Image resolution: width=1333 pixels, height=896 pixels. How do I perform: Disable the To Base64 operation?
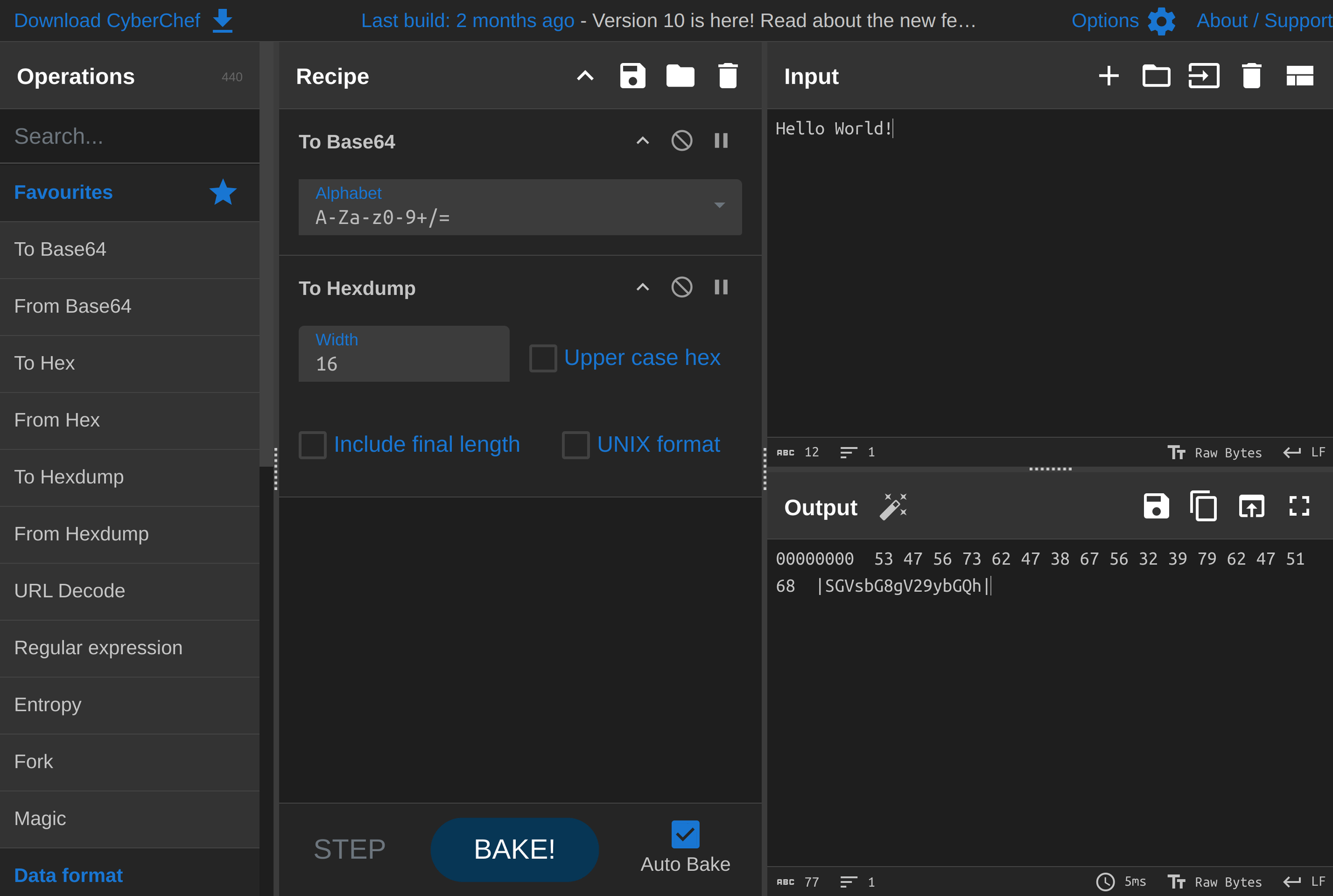pos(681,141)
